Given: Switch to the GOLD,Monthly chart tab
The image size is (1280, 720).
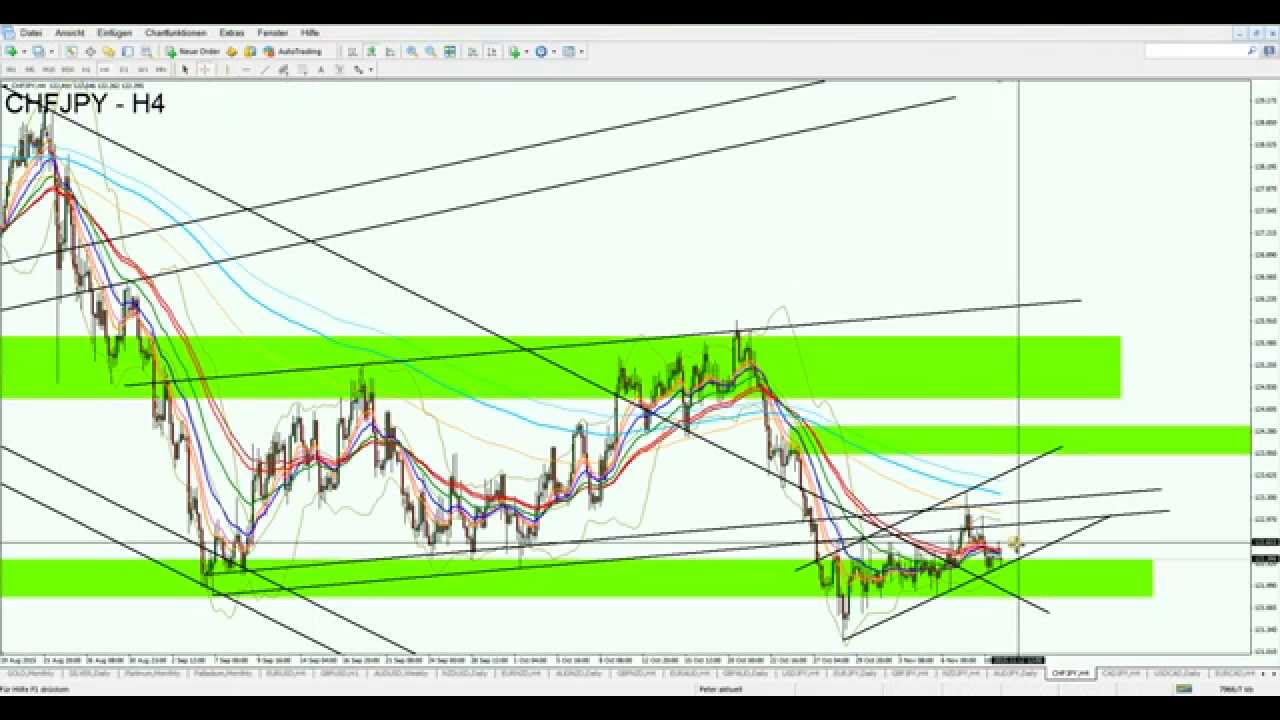Looking at the screenshot, I should click(x=29, y=673).
